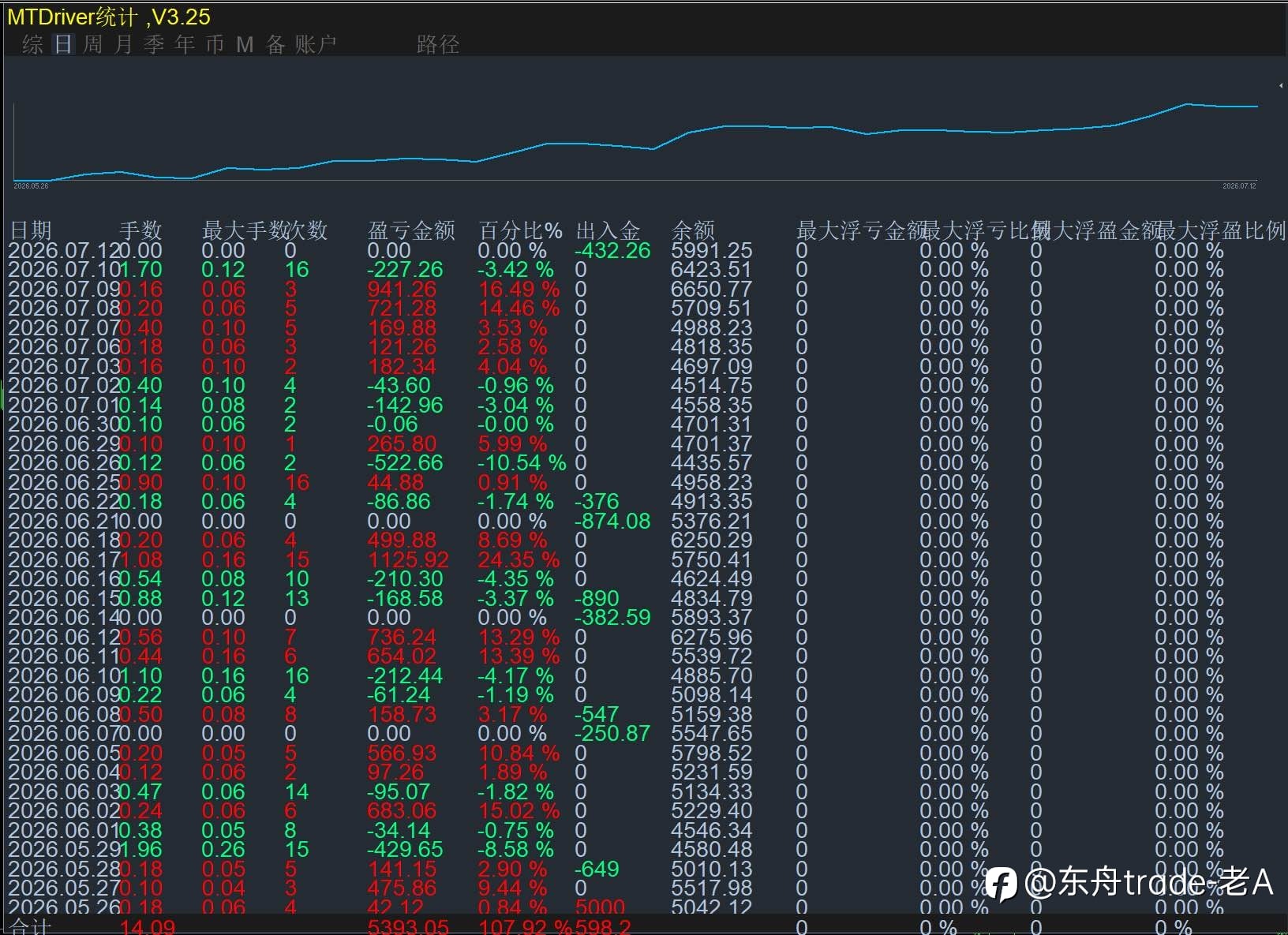Viewport: 1288px width, 935px height.
Task: Switch to the M tab
Action: [245, 44]
